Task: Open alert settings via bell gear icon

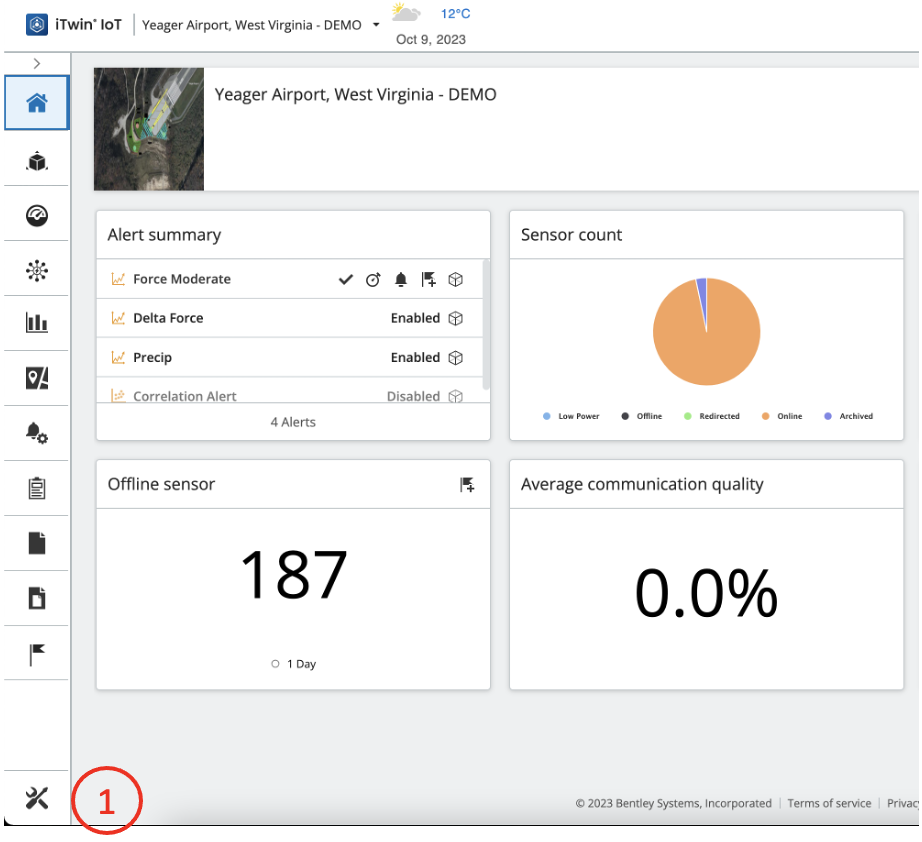Action: (36, 432)
